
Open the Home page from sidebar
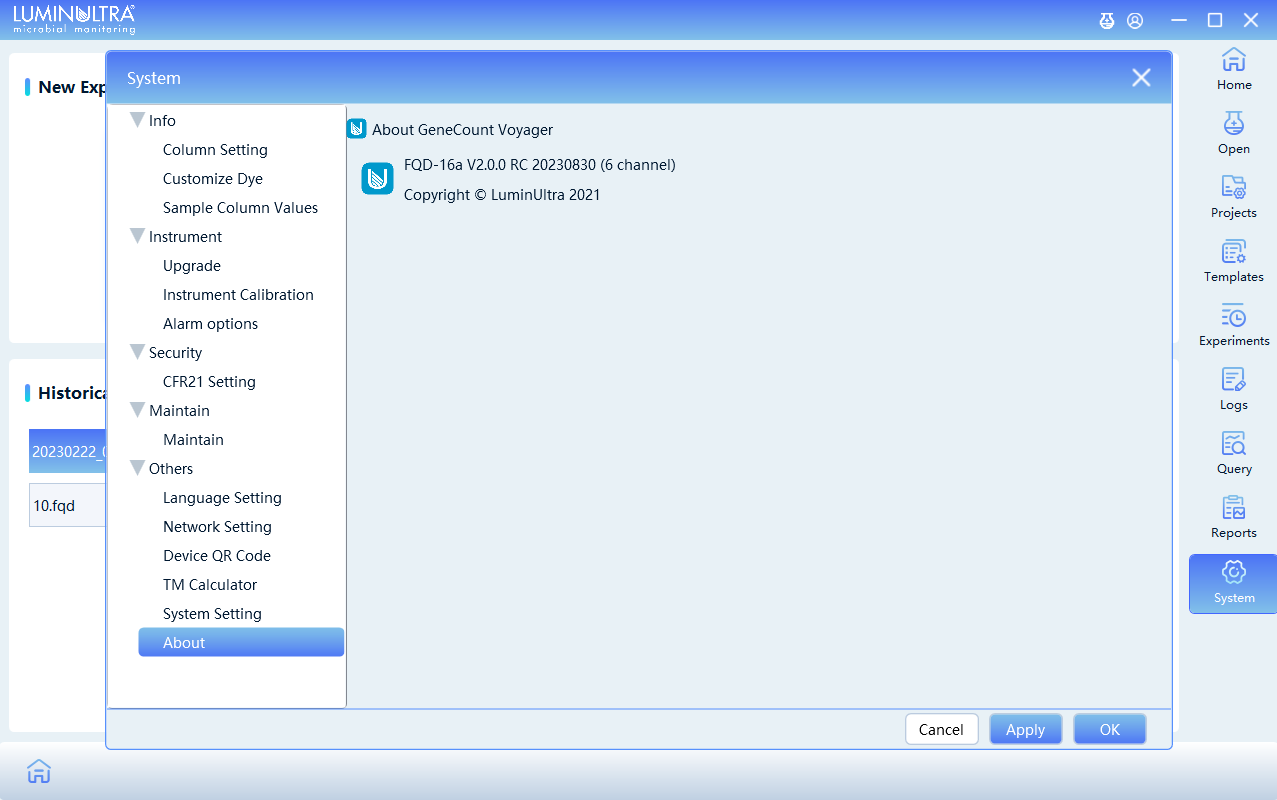point(1233,69)
